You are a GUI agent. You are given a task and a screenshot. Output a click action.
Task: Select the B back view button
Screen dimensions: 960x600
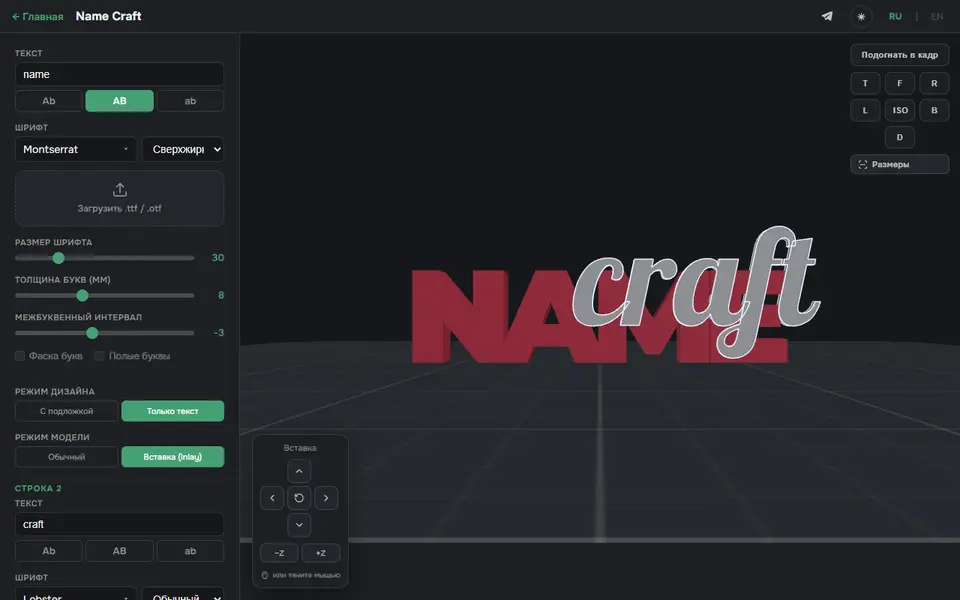coord(934,110)
